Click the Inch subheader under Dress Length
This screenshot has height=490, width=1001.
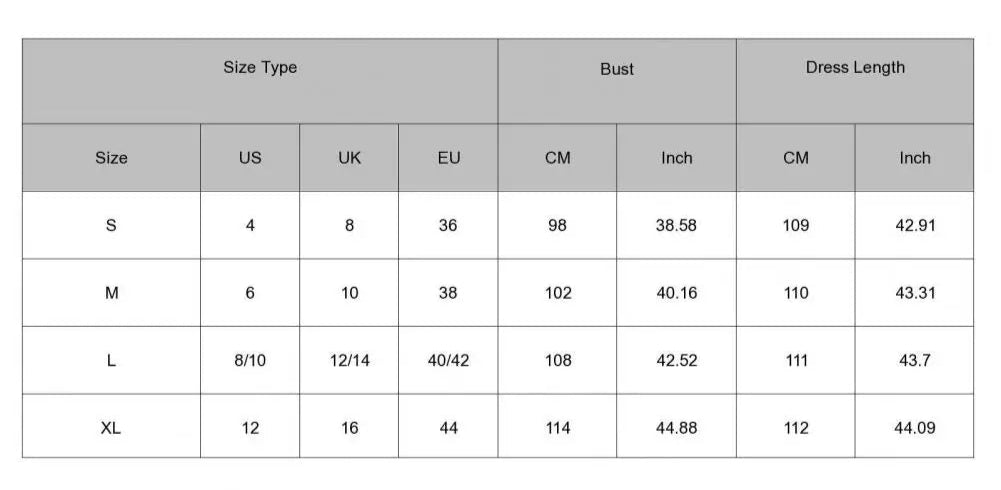915,158
